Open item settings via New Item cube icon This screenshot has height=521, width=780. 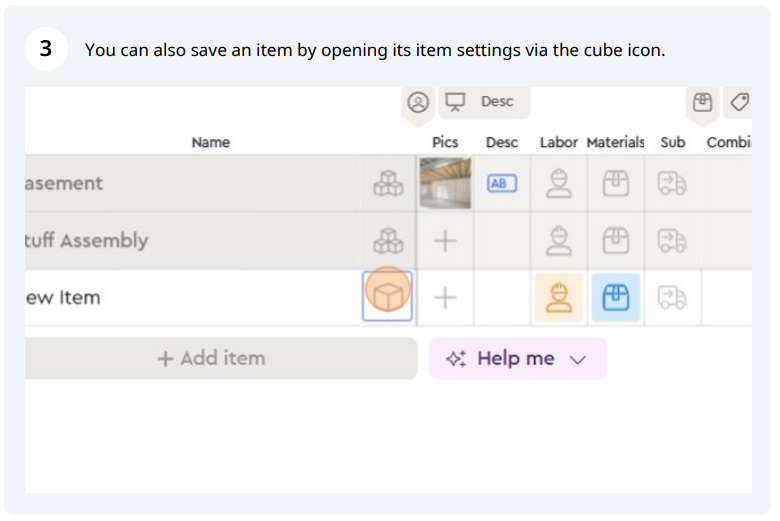tap(388, 297)
